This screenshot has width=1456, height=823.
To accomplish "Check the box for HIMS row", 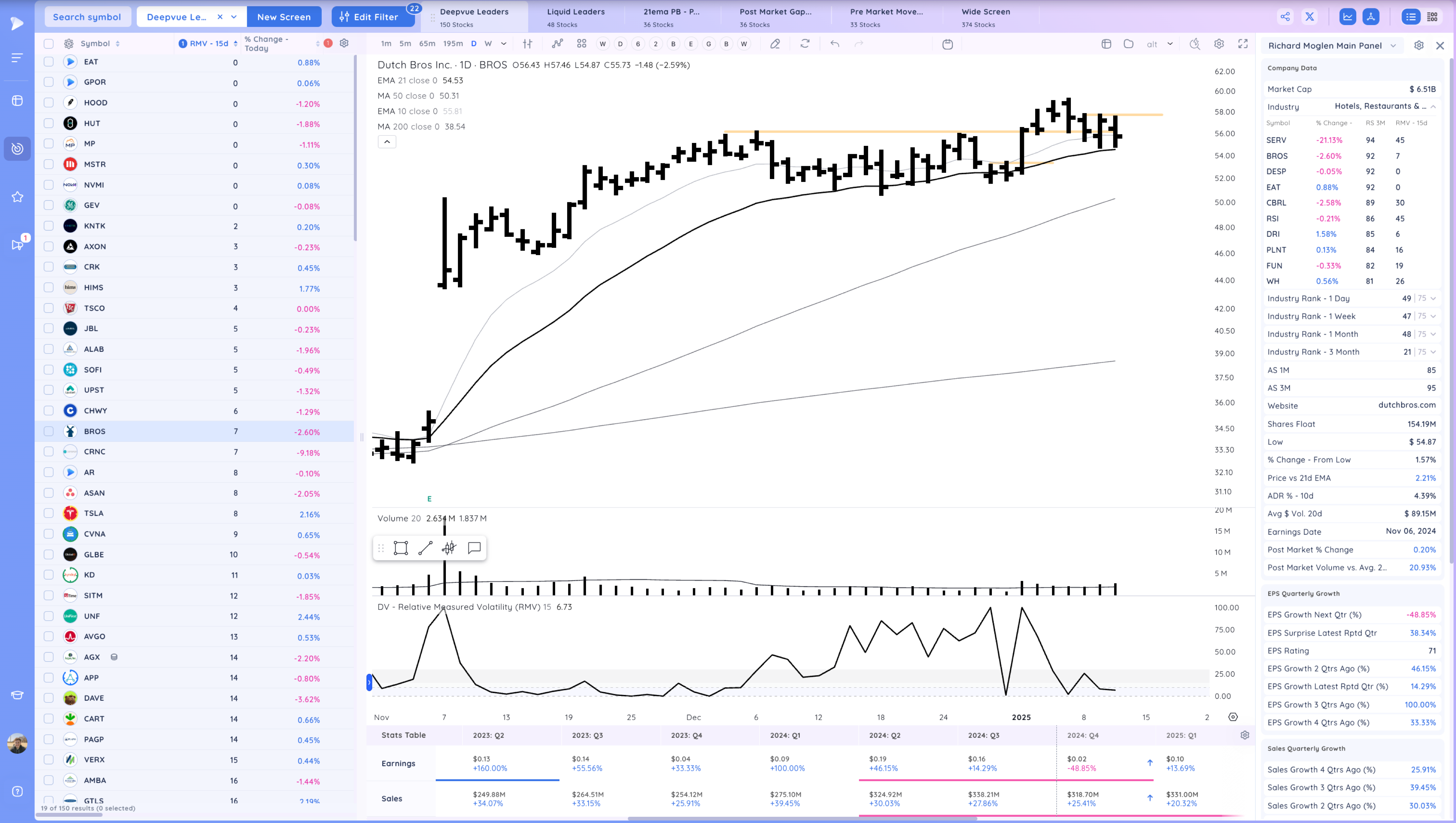I will coord(49,287).
